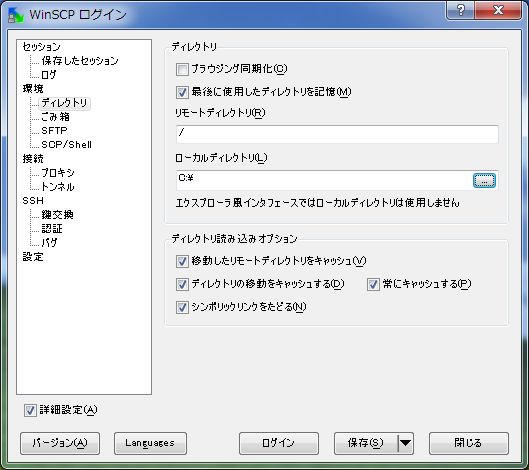The height and width of the screenshot is (470, 529).
Task: Disable the 詳細設定 checkbox
Action: [x=30, y=410]
